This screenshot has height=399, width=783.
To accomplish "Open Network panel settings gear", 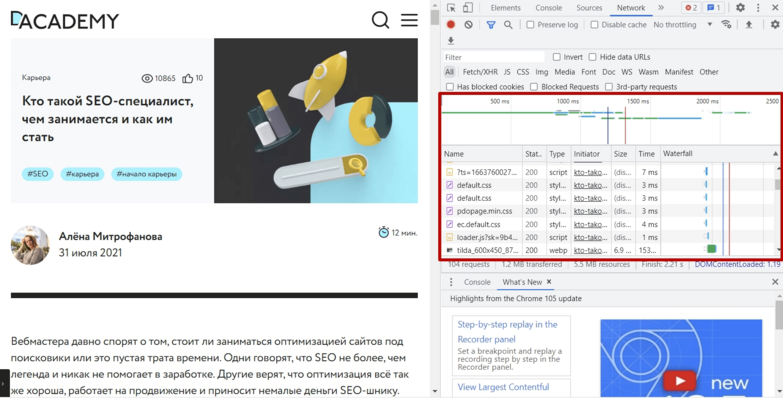I will click(775, 24).
